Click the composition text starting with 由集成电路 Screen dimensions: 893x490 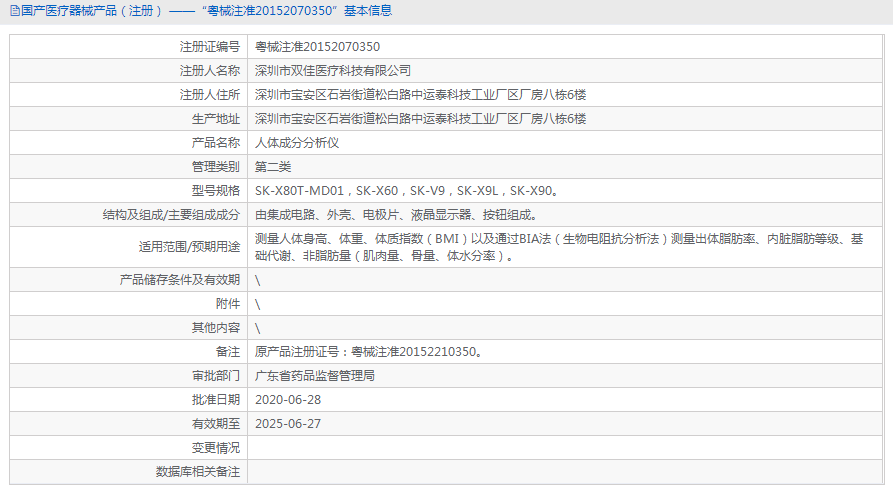point(396,215)
